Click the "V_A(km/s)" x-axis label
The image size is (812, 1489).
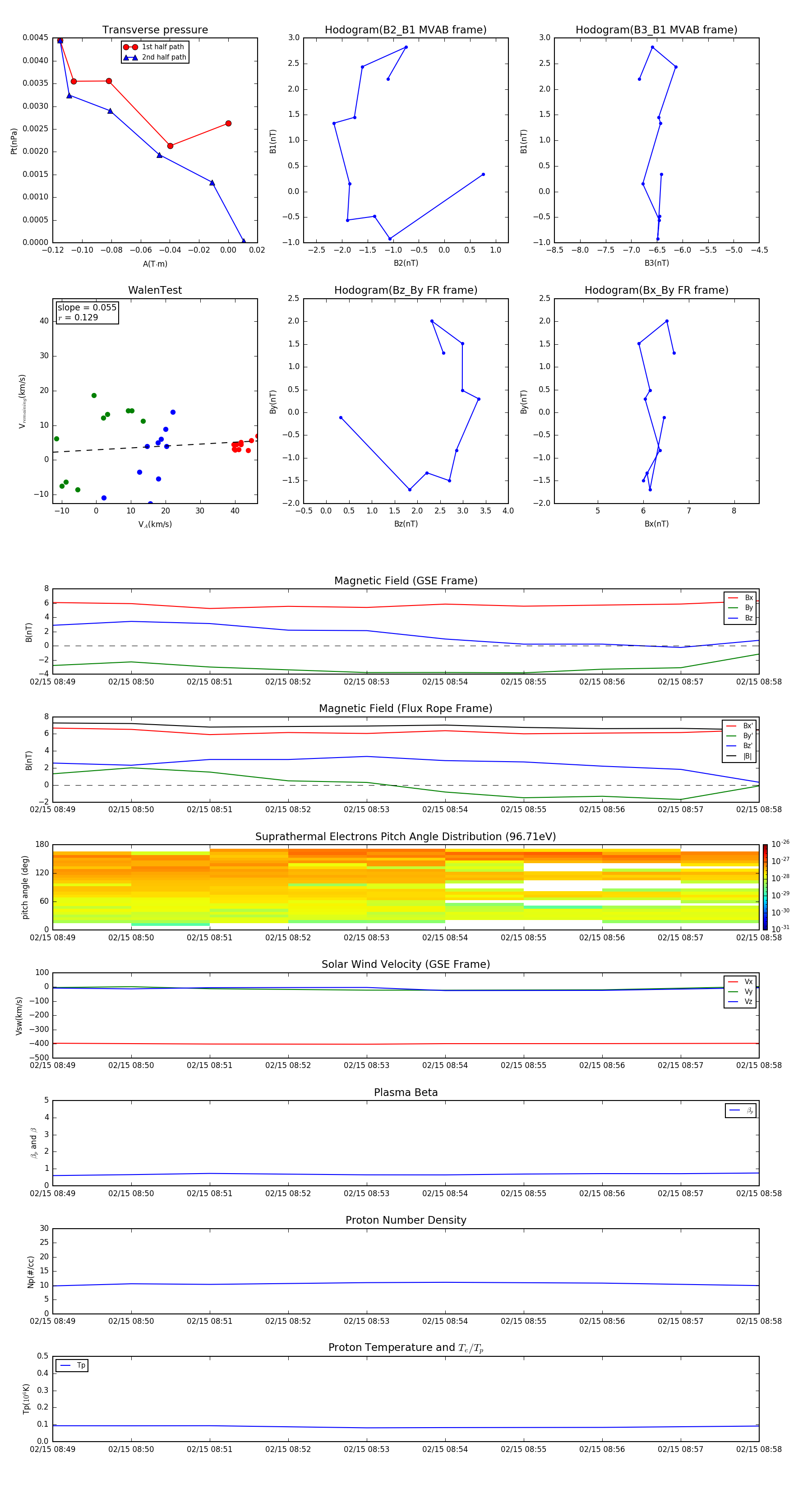(x=155, y=524)
